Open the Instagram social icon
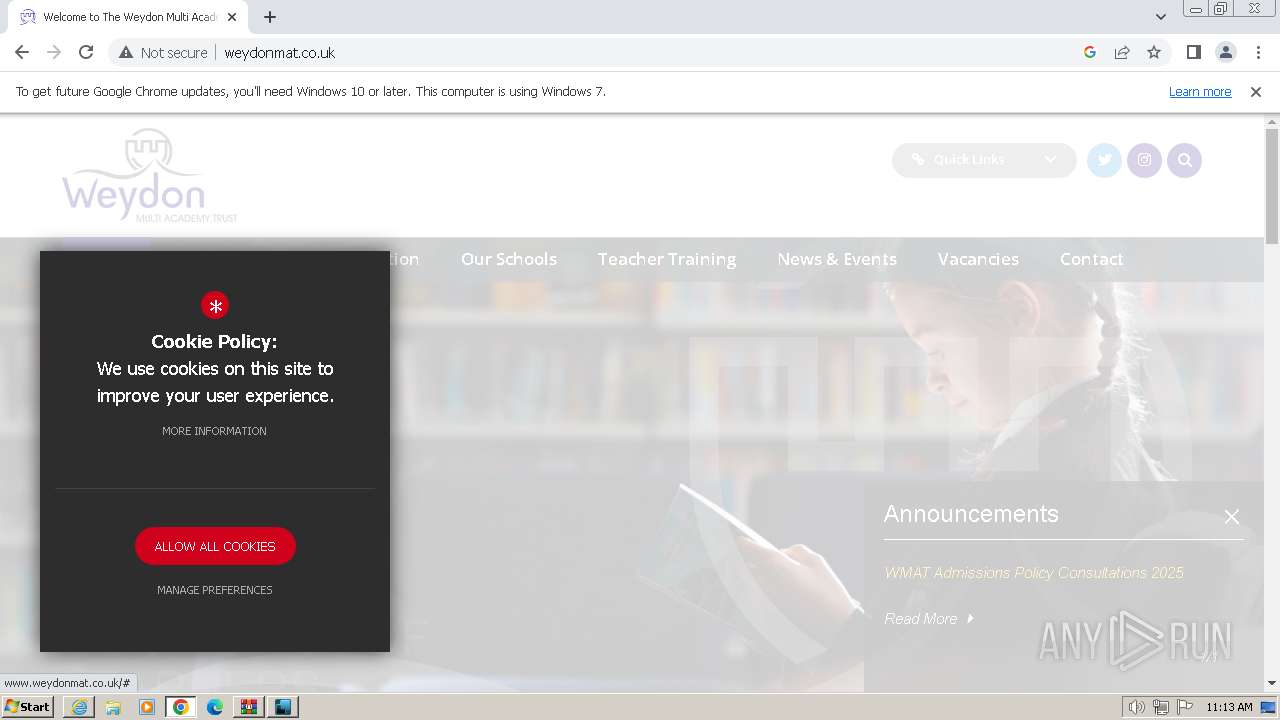This screenshot has height=720, width=1280. click(1144, 160)
